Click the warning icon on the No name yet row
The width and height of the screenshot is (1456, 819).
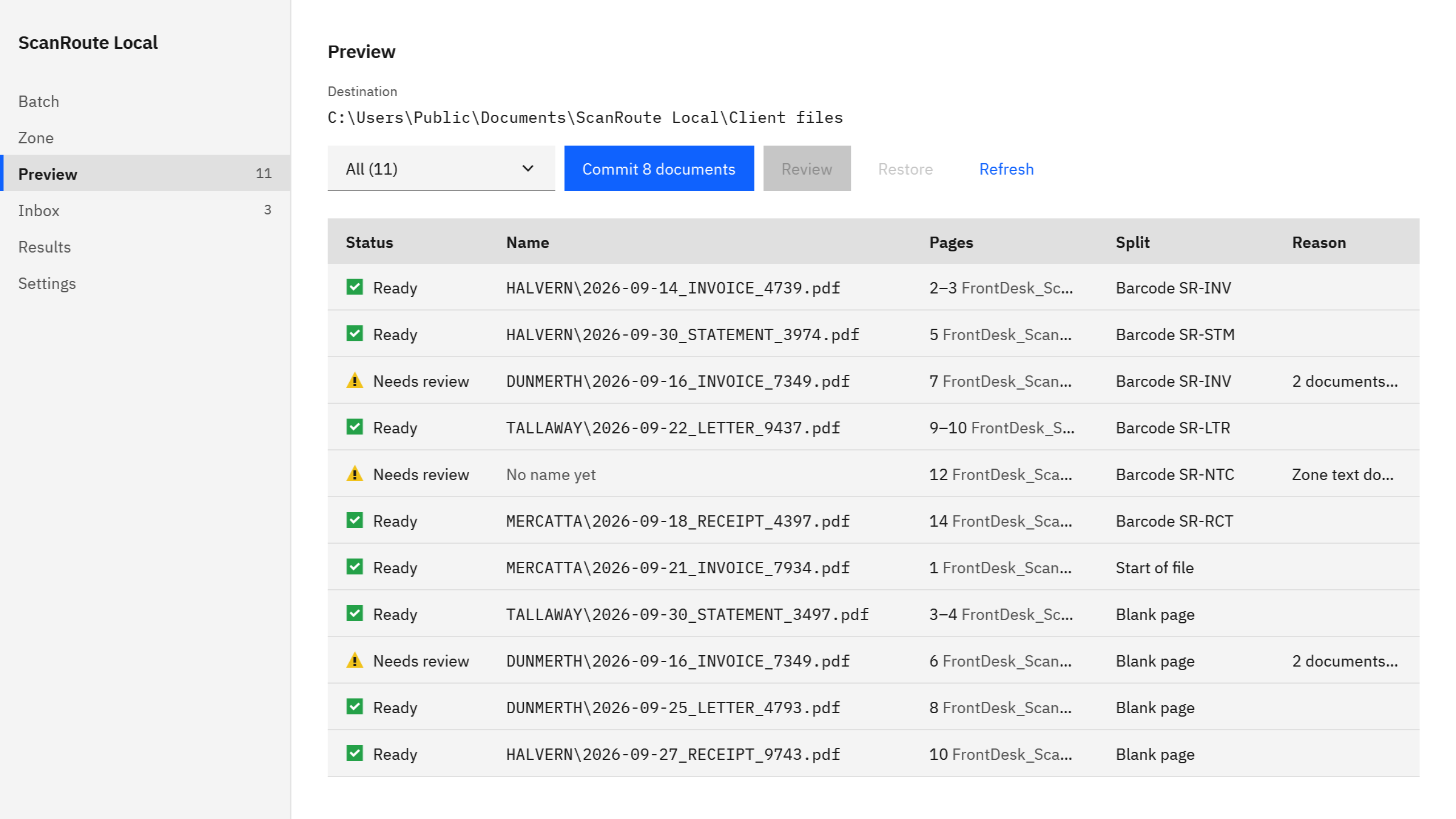point(355,473)
